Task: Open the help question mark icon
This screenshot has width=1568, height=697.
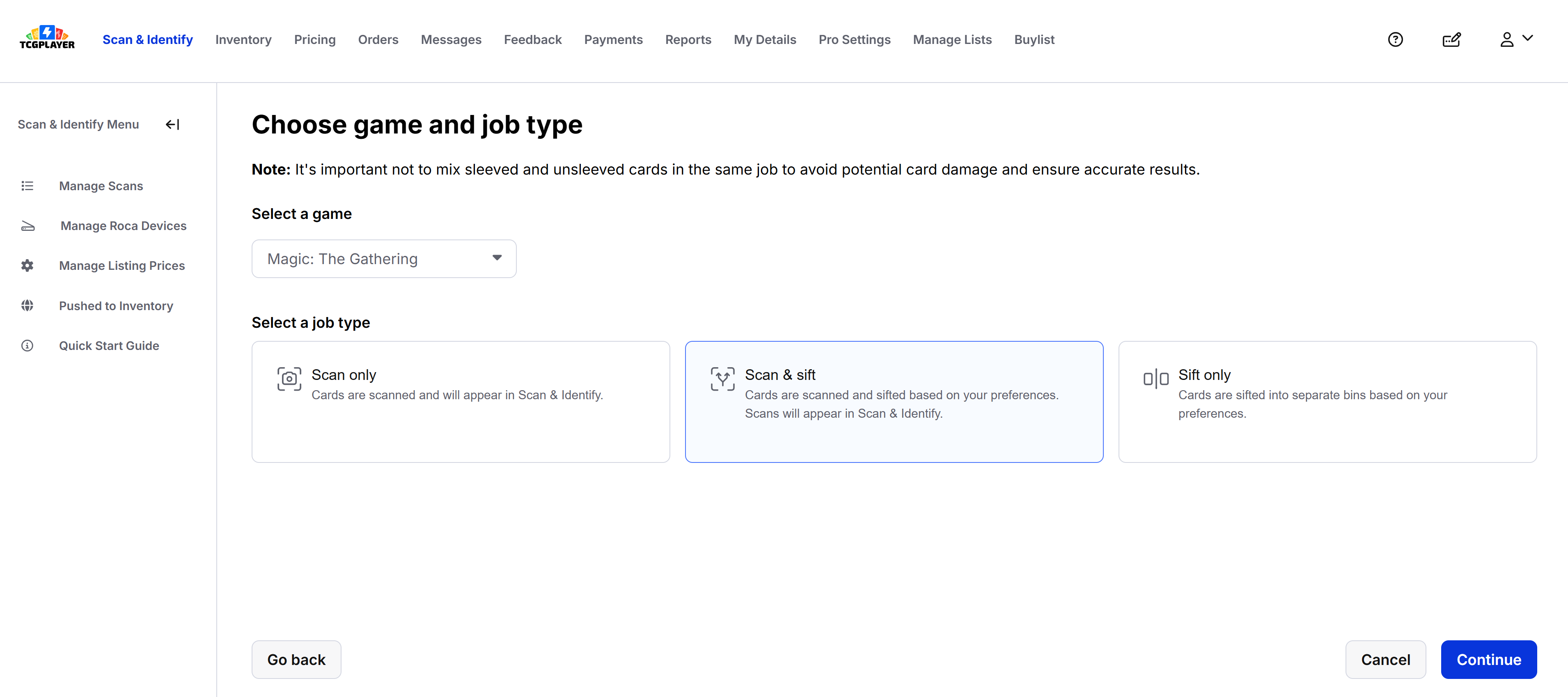Action: click(x=1395, y=39)
